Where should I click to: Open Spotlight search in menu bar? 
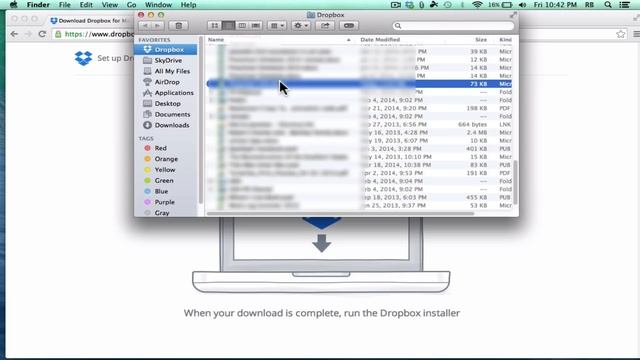pyautogui.click(x=608, y=5)
